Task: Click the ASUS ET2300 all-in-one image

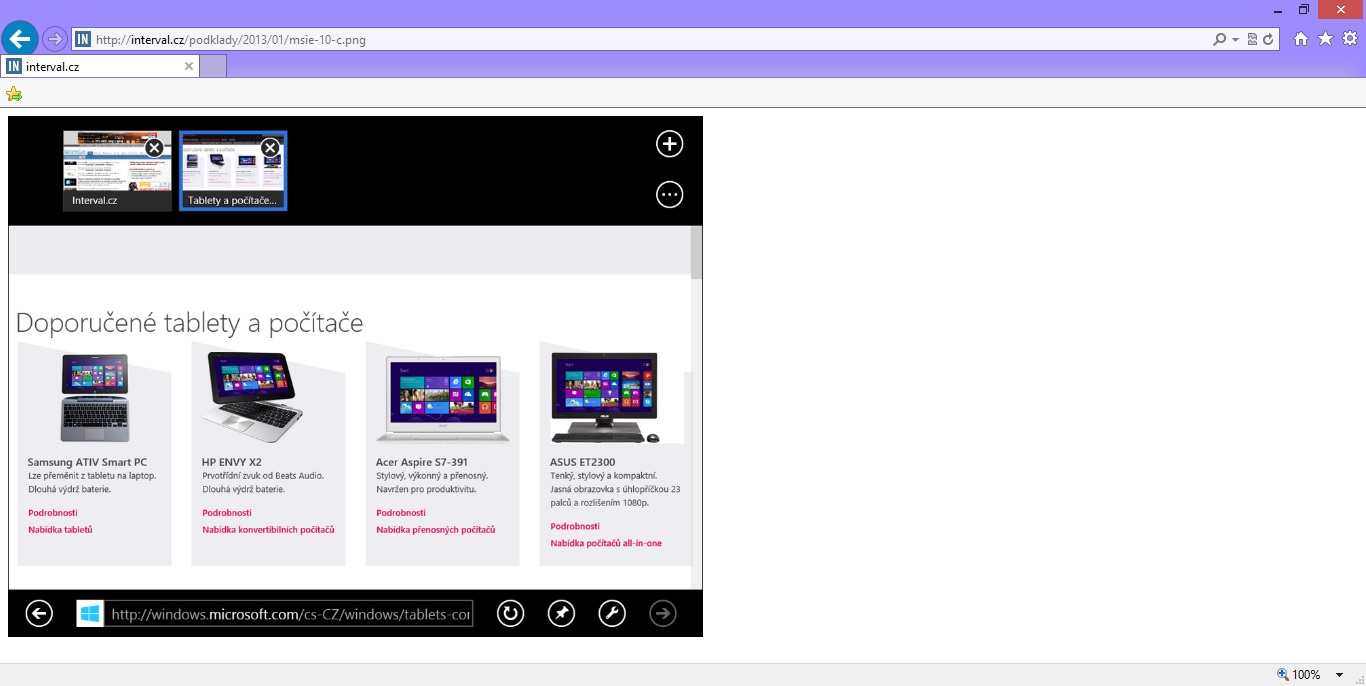Action: [x=605, y=397]
